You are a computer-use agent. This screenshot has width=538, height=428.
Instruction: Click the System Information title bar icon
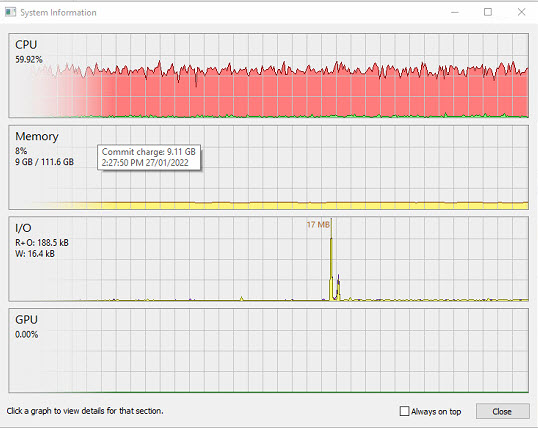tap(10, 12)
